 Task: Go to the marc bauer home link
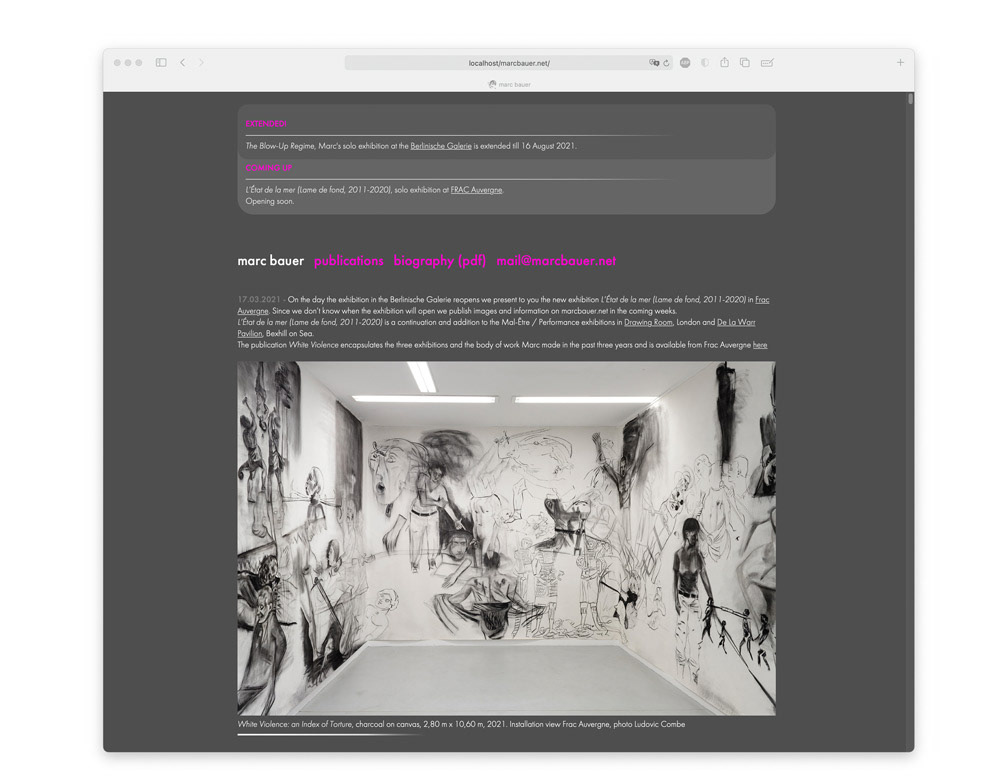point(271,260)
